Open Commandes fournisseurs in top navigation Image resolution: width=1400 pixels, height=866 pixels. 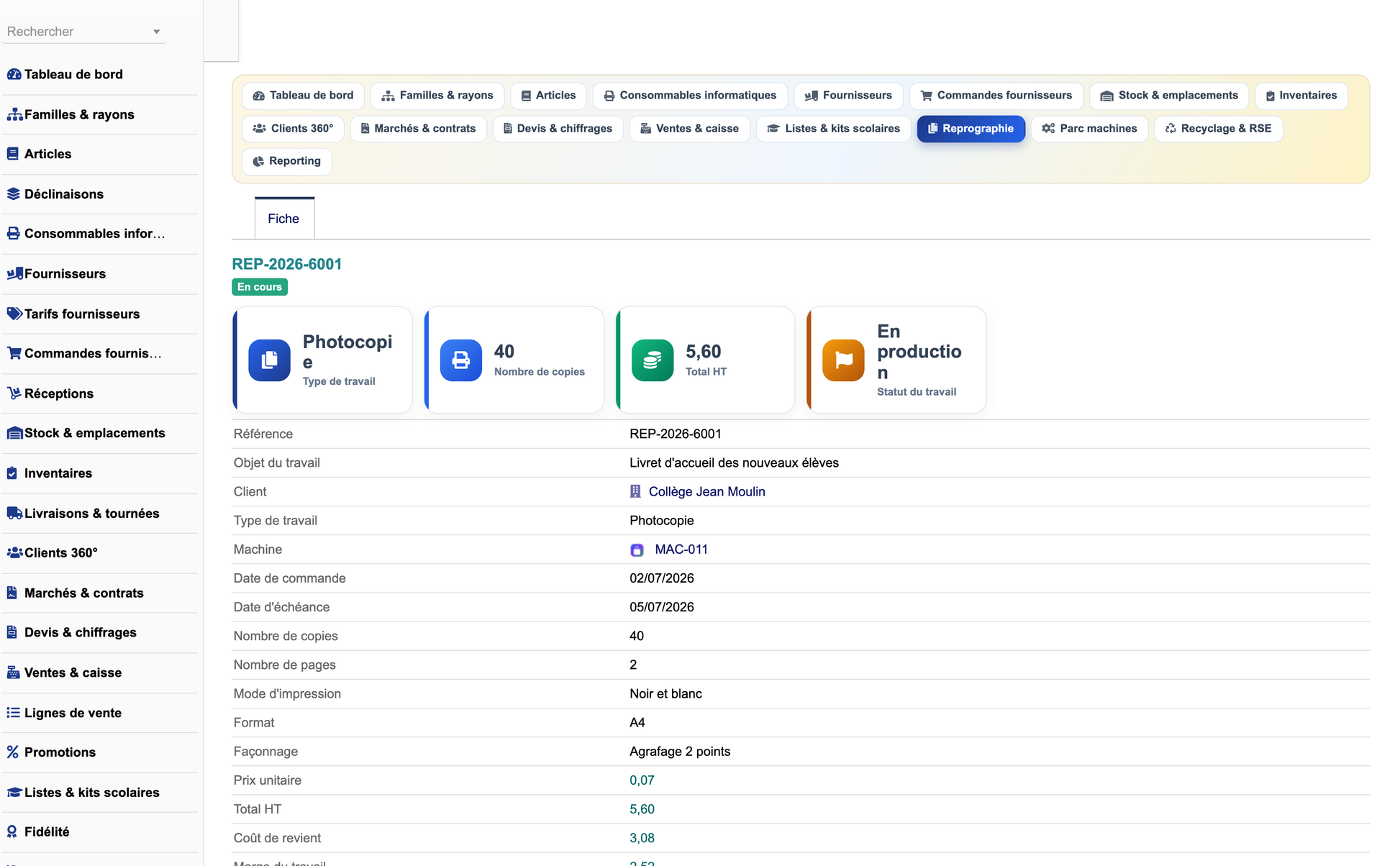point(996,96)
